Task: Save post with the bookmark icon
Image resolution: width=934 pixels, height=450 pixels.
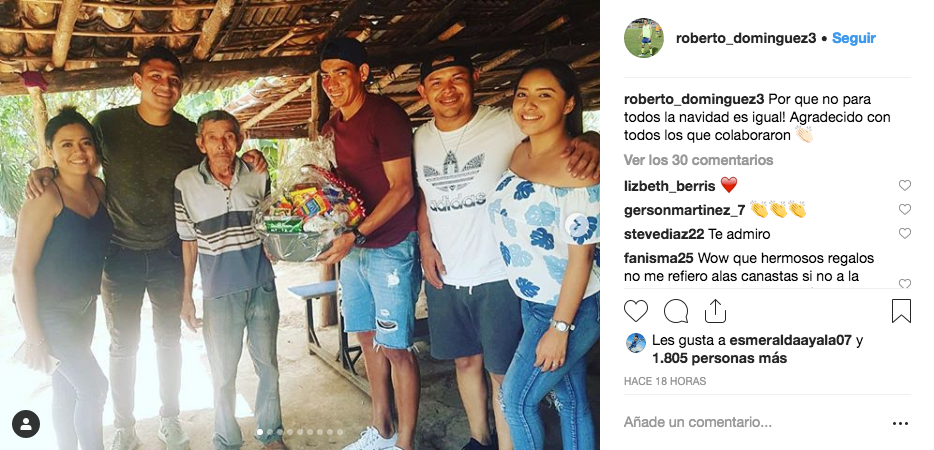Action: (901, 311)
